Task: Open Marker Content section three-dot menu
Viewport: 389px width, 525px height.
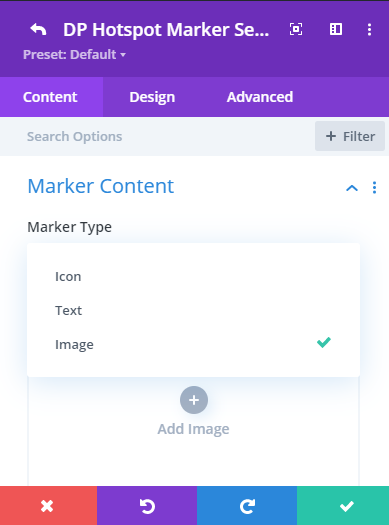Action: (x=374, y=188)
